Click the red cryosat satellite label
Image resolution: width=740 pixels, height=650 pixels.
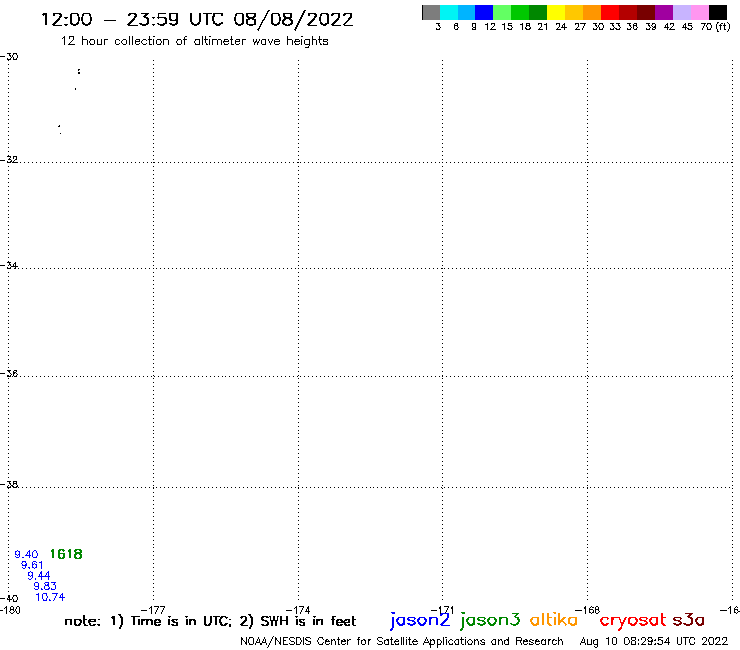point(632,620)
